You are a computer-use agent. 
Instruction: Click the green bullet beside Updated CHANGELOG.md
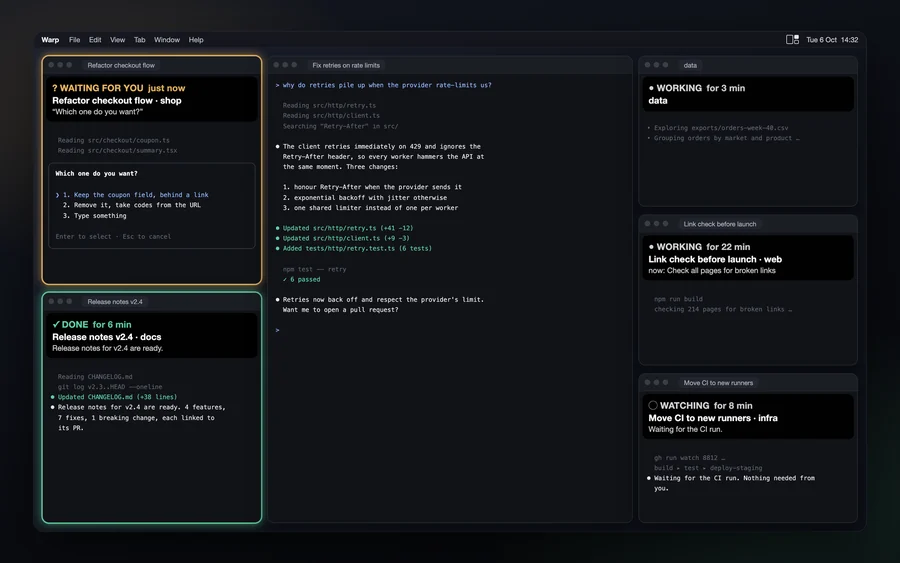pos(52,397)
